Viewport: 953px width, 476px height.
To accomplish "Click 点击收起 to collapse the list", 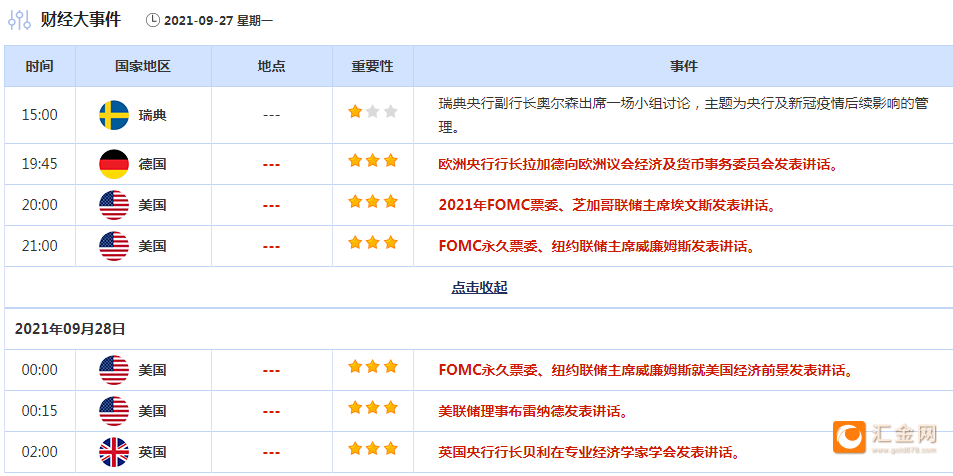I will coord(479,288).
